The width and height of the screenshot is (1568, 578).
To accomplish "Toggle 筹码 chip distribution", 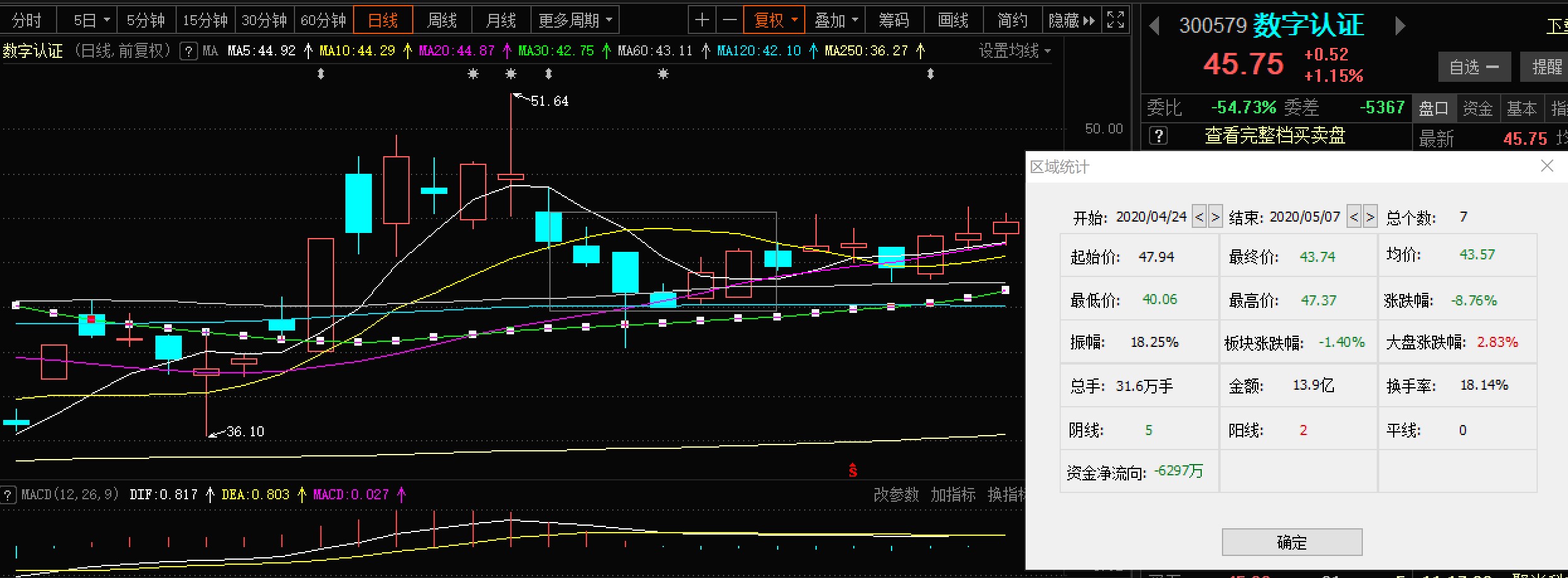I will (x=894, y=20).
